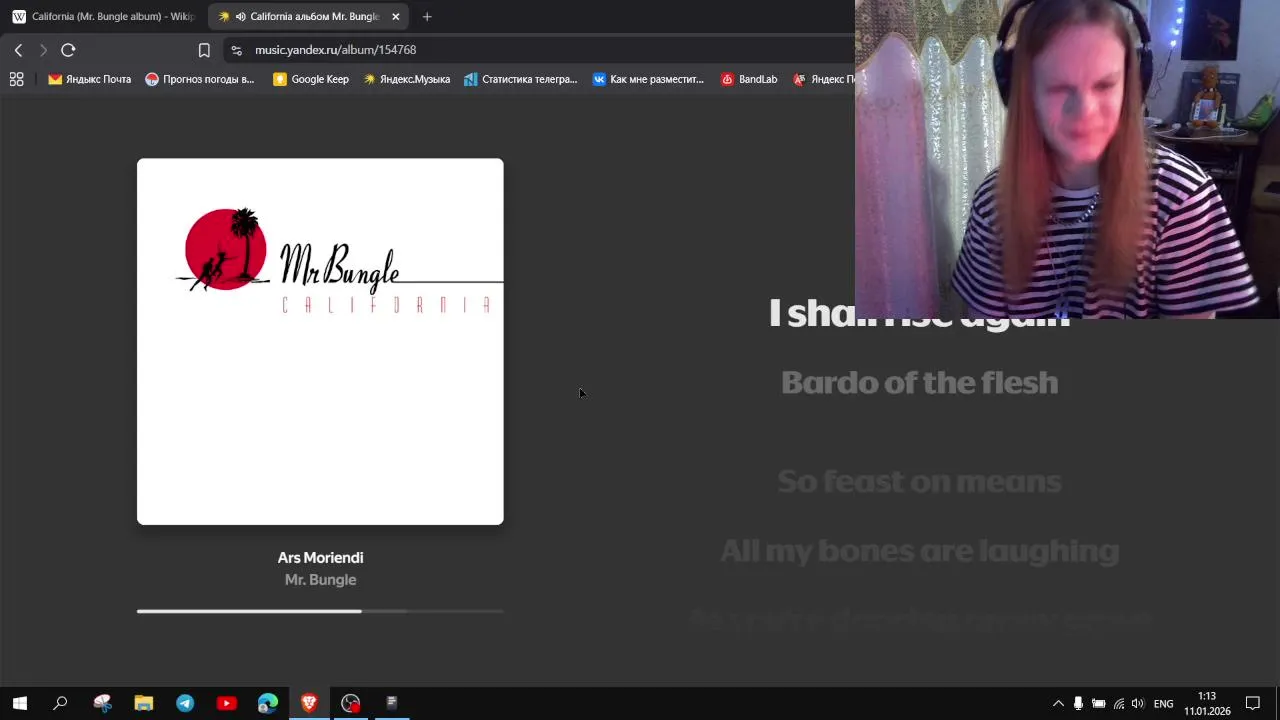Open the Яндекс.Музыка bookmark

click(x=406, y=79)
